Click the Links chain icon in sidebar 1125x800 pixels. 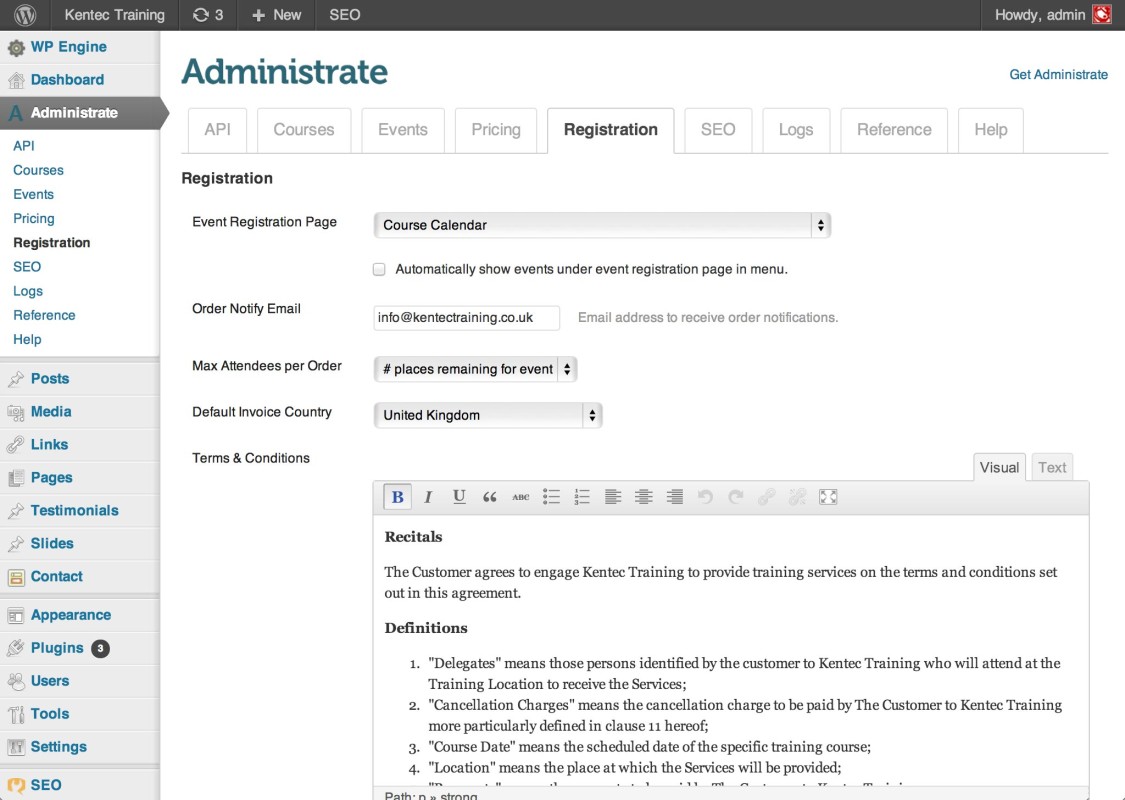tap(16, 446)
